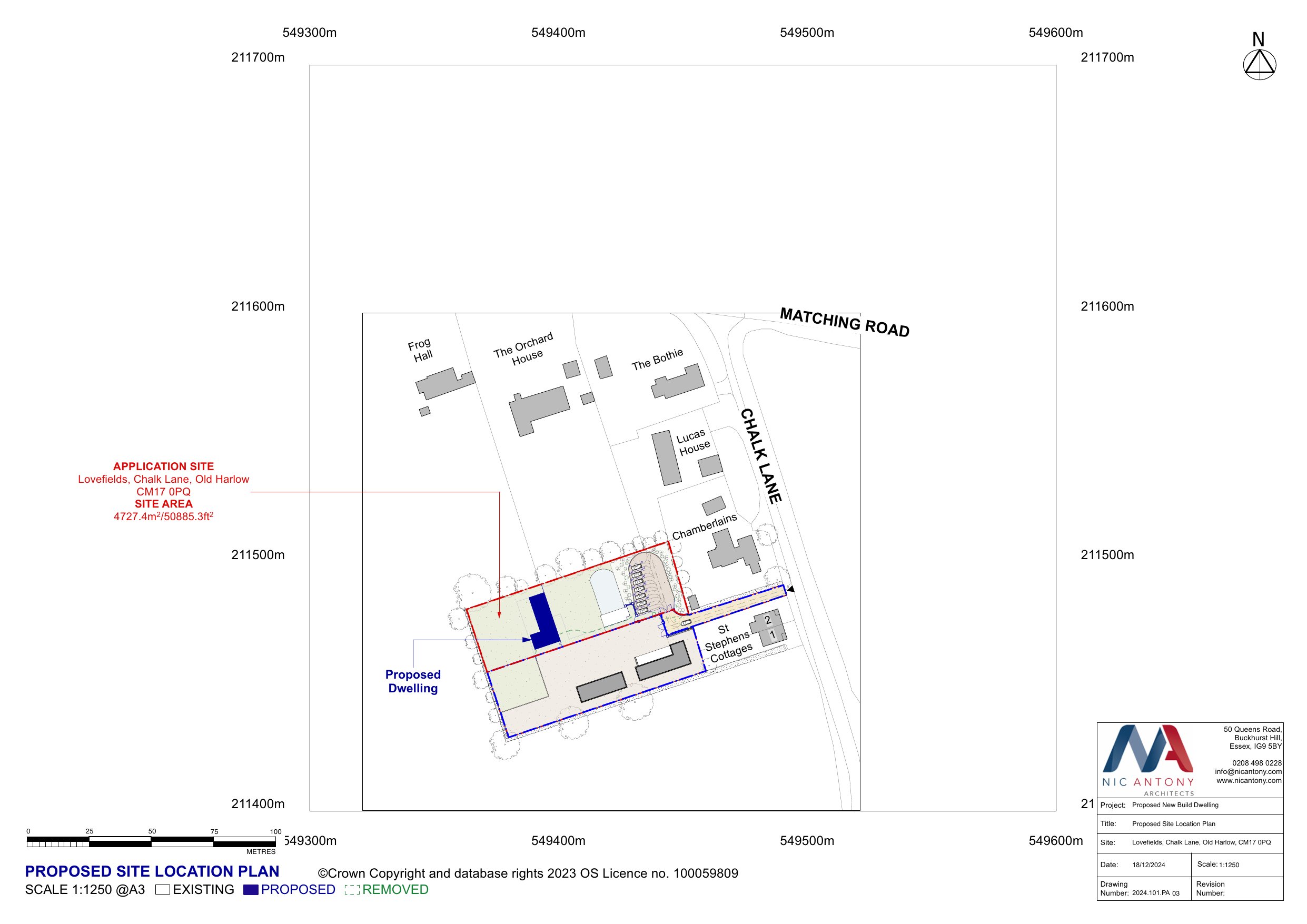Click the black site entrance arrow marker
The image size is (1307, 924).
pyautogui.click(x=791, y=589)
